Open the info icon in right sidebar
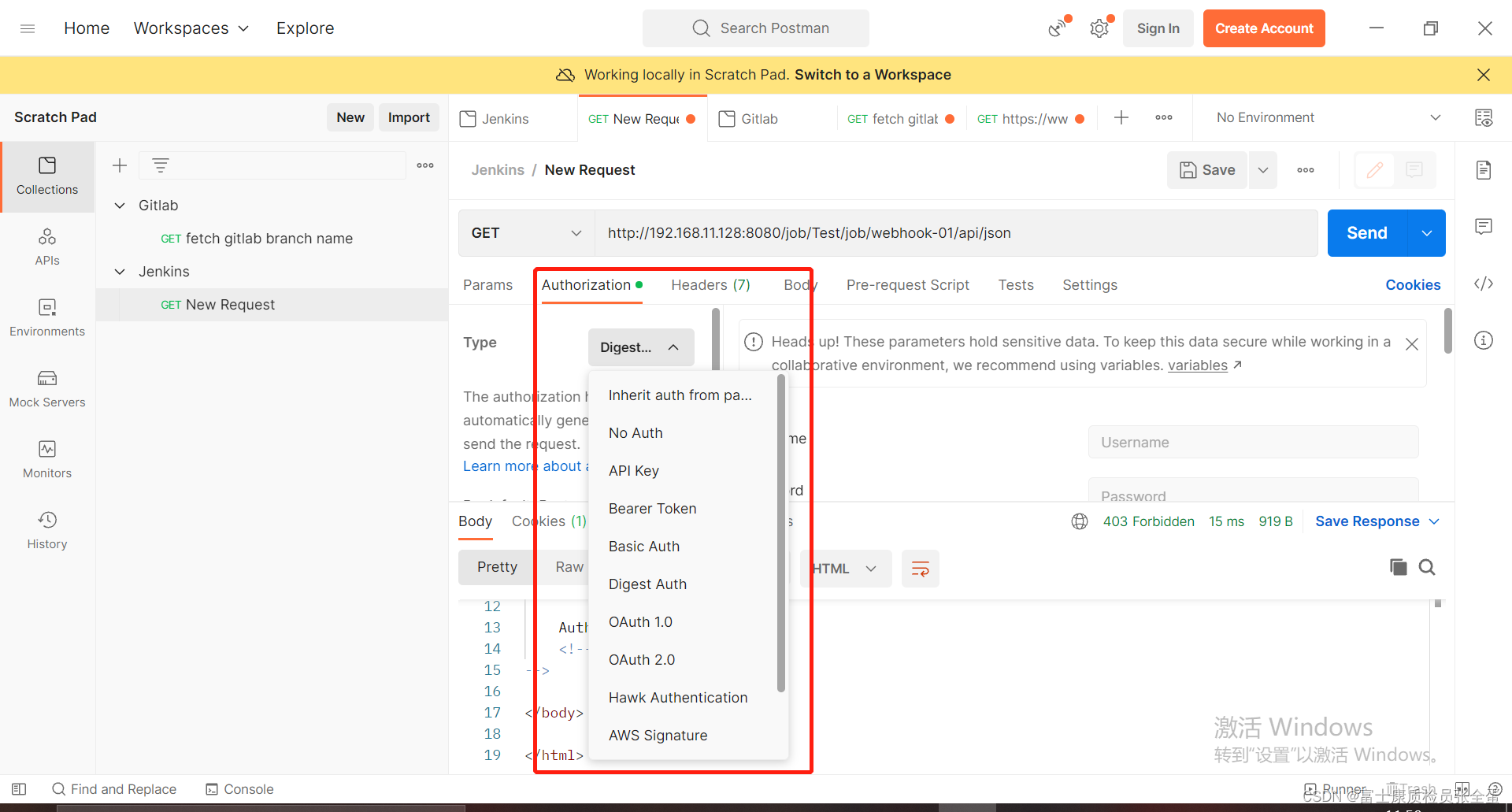The image size is (1512, 812). coord(1484,340)
